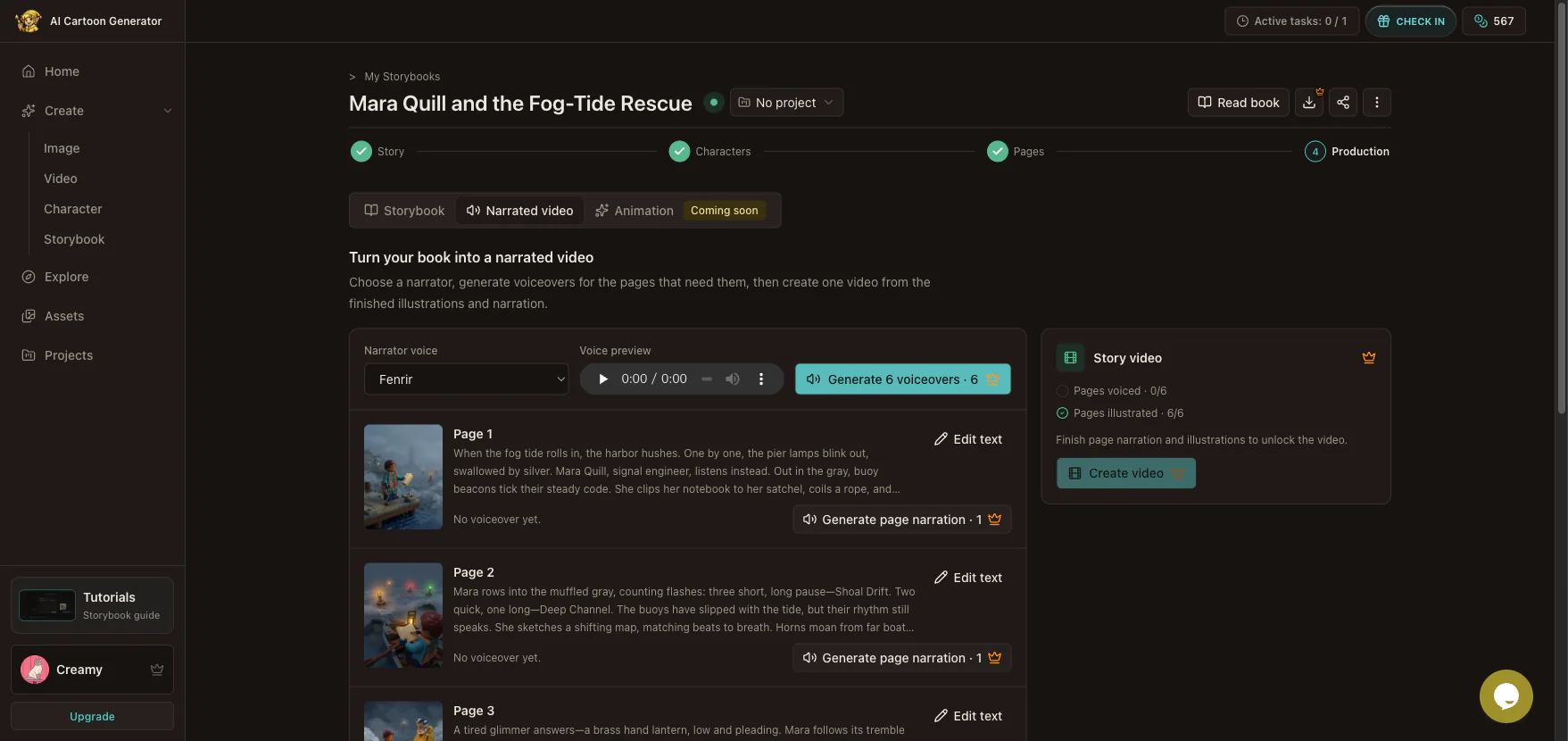The width and height of the screenshot is (1568, 741).
Task: Click Generate 6 voiceovers button
Action: [903, 379]
